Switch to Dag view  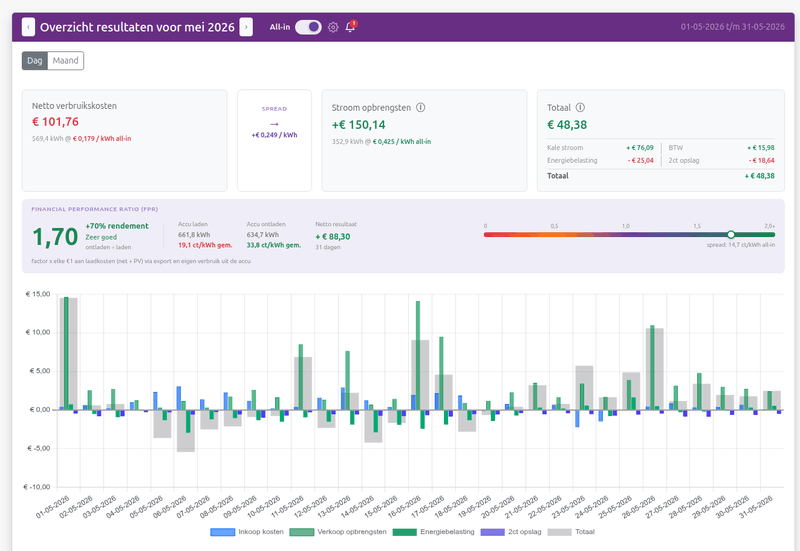[35, 61]
